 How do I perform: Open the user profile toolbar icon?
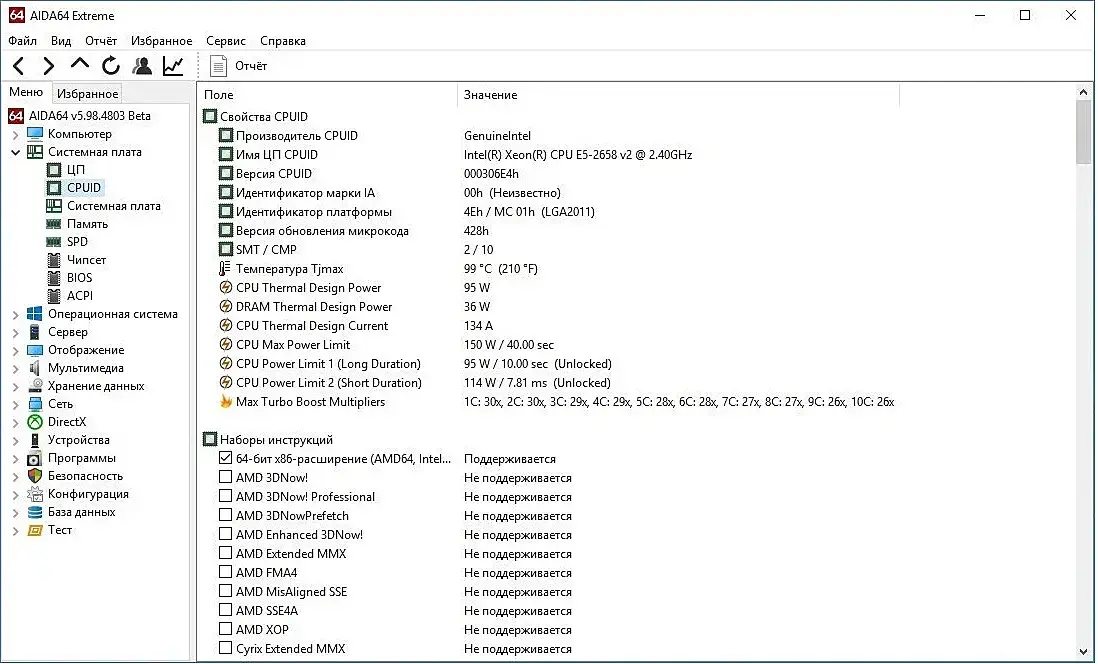point(142,66)
